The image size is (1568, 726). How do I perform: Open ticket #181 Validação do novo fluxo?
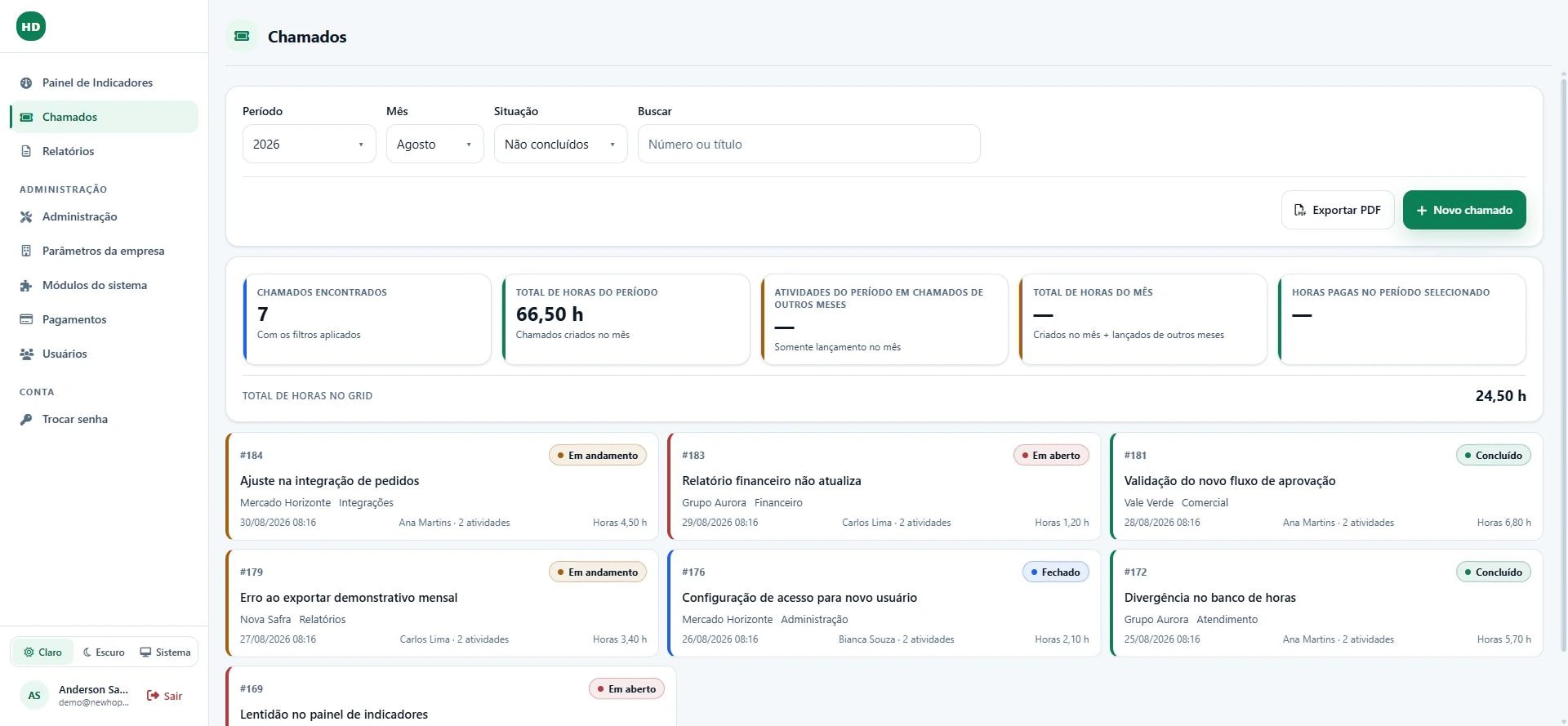point(1326,486)
